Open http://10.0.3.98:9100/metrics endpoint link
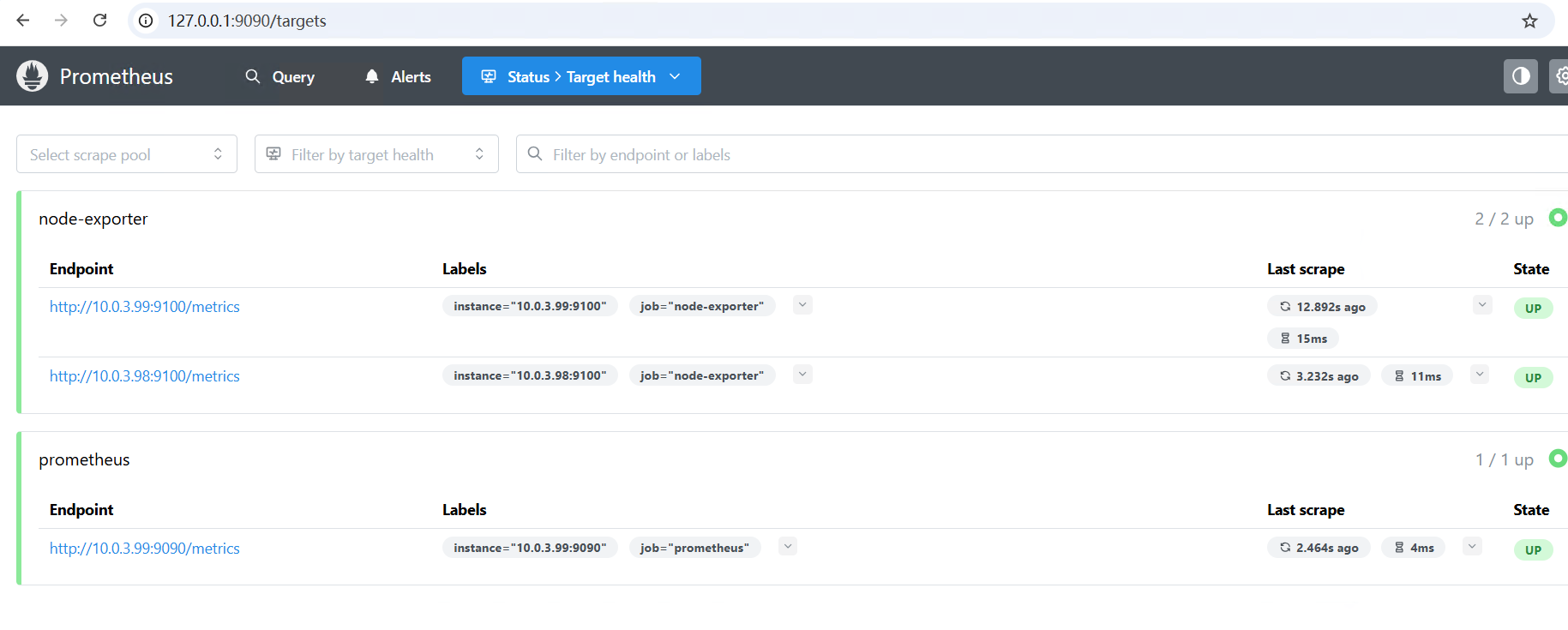 [145, 376]
